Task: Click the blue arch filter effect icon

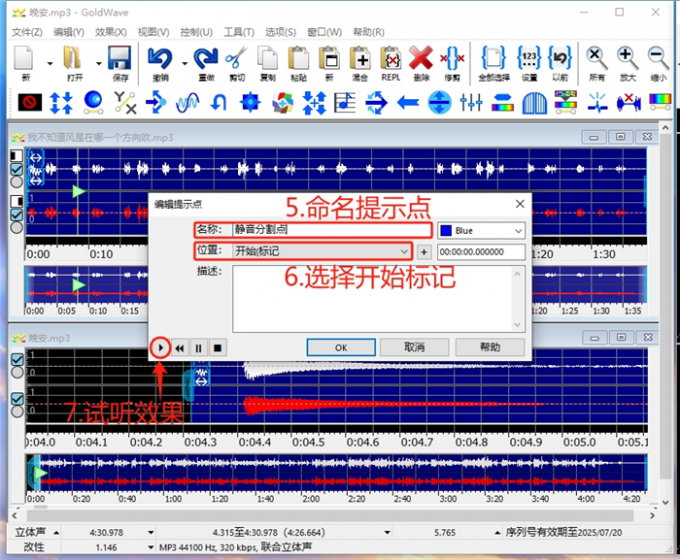Action: click(534, 103)
